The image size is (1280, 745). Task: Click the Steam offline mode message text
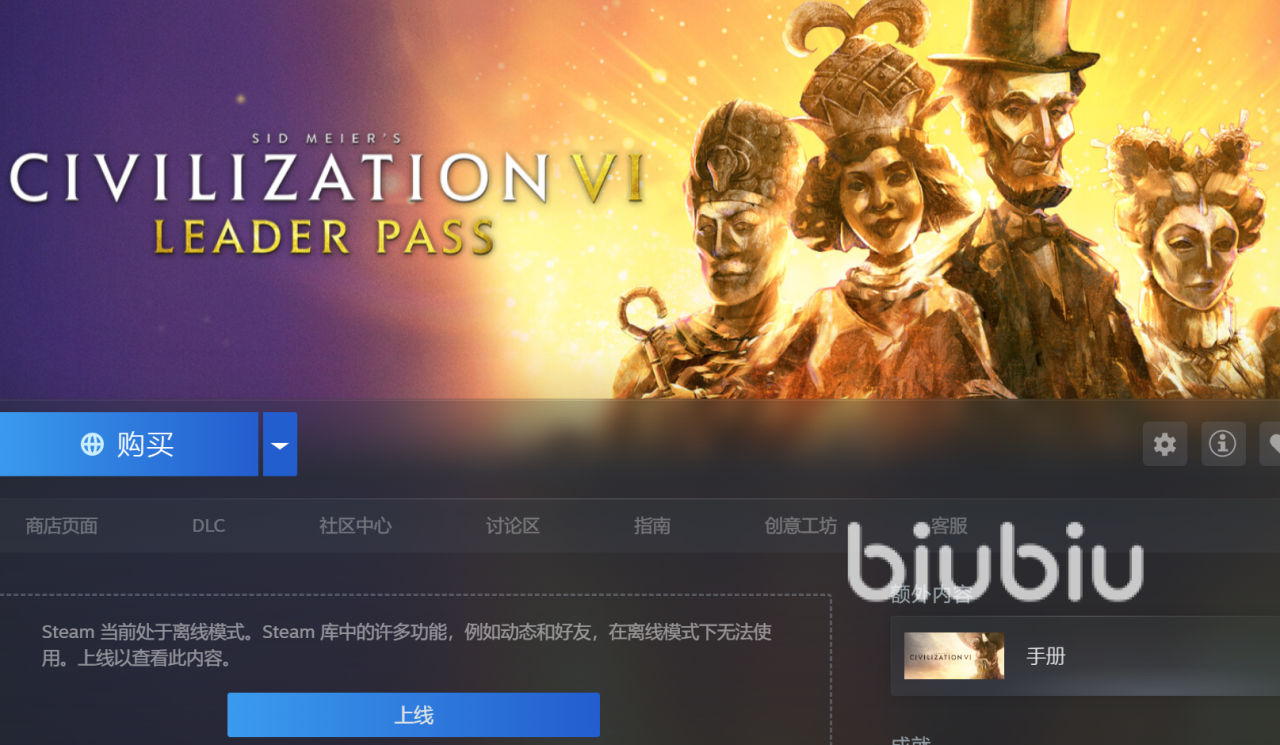[x=407, y=645]
